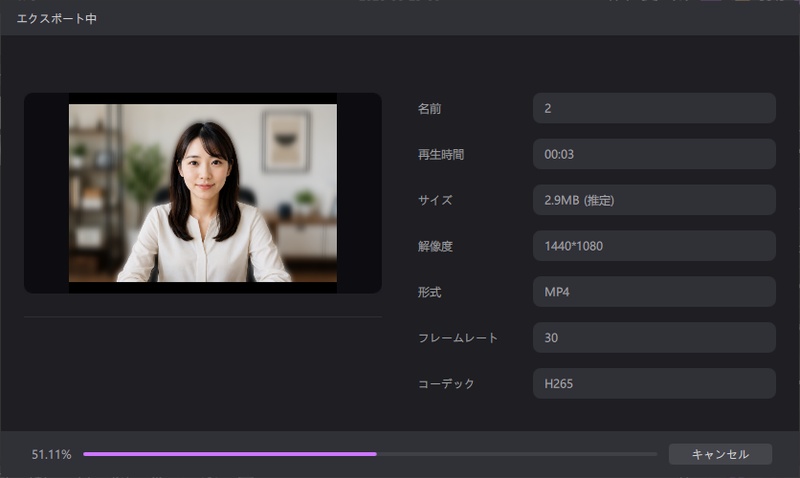Select the 名前 field showing 2
Image resolution: width=800 pixels, height=478 pixels.
click(654, 108)
